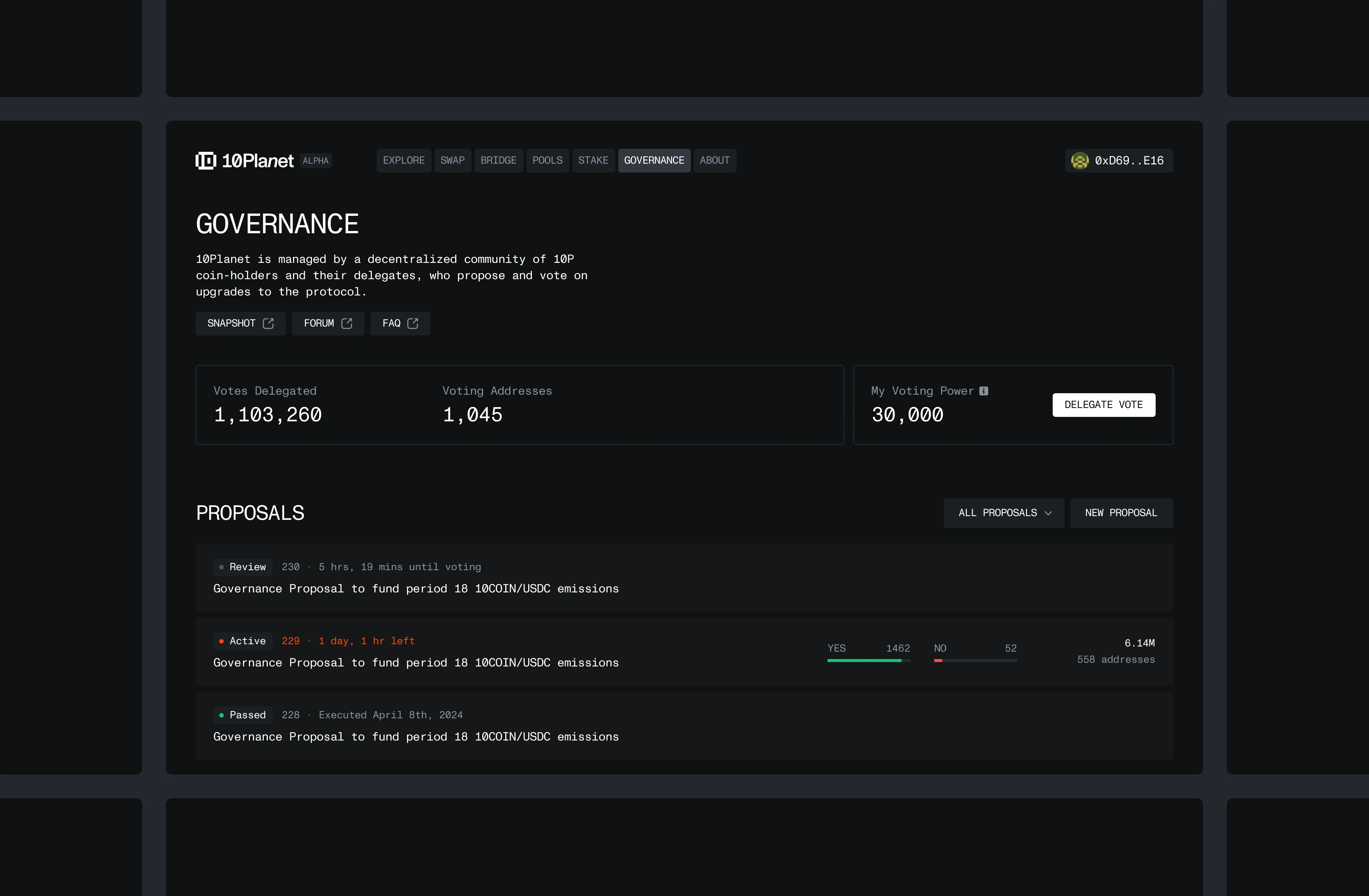The image size is (1369, 896).
Task: Click the ALPHA badge beside the logo
Action: click(316, 161)
